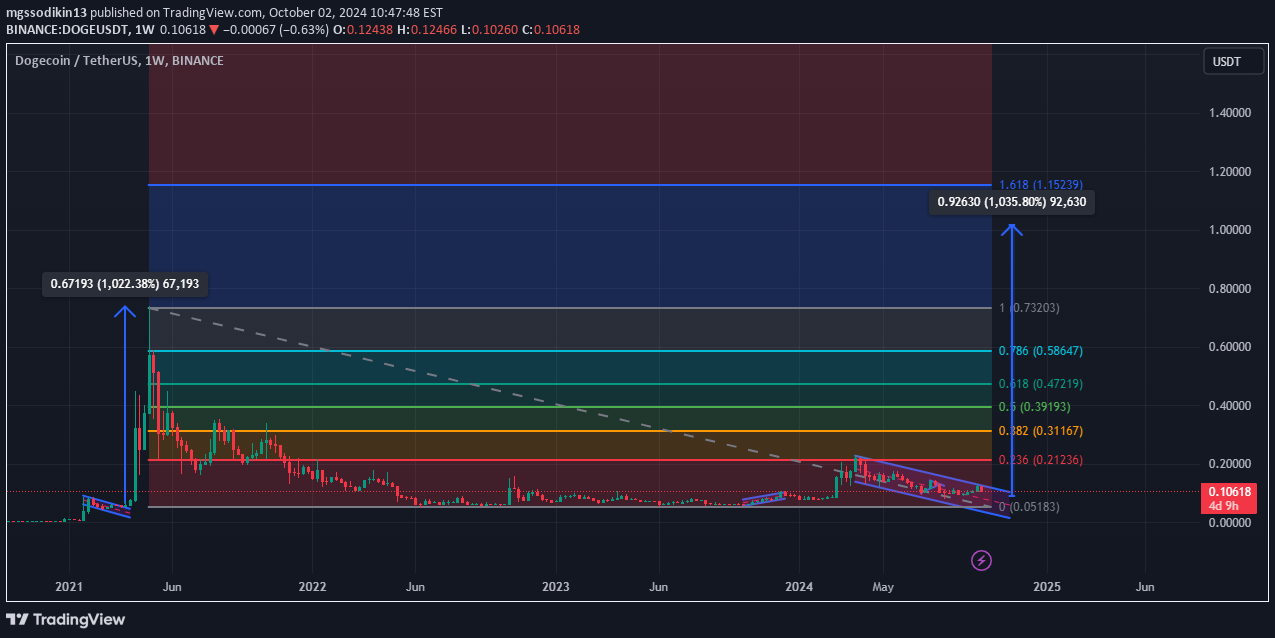Click the TradingView logo at bottom left
The image size is (1275, 638).
coord(66,619)
